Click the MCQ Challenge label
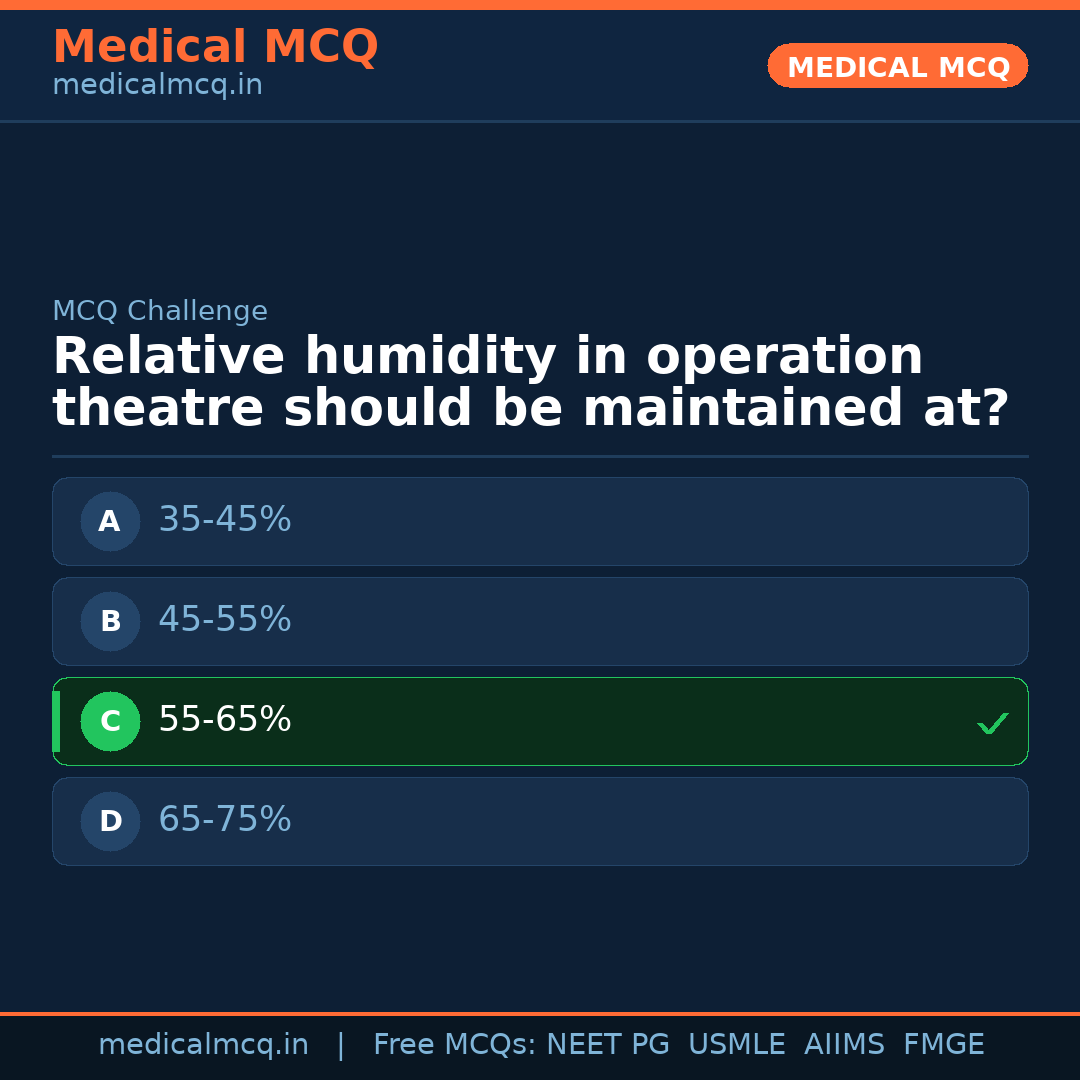 coord(160,311)
